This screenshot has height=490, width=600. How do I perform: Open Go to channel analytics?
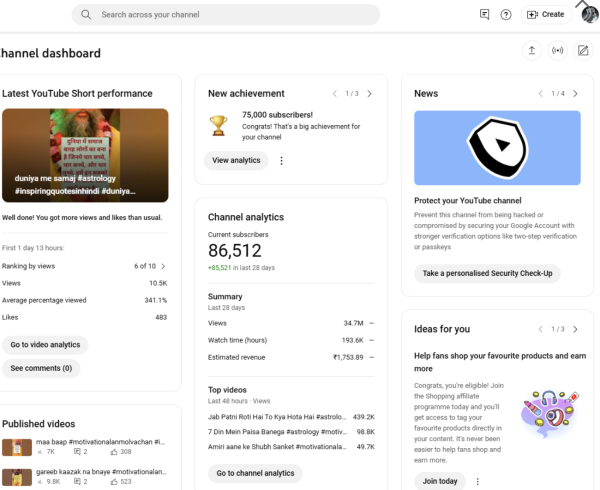click(x=255, y=473)
